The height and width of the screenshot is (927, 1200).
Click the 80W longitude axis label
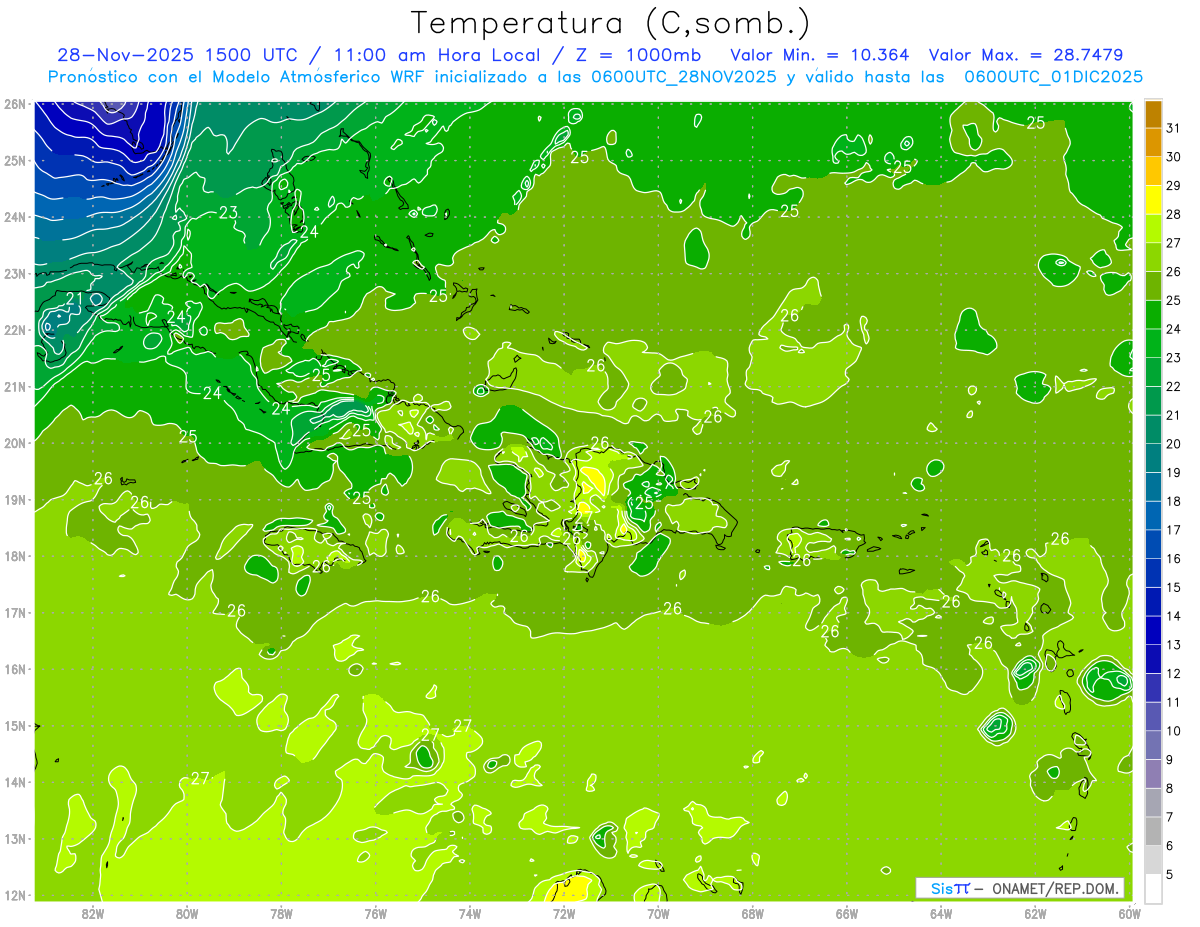[x=187, y=913]
